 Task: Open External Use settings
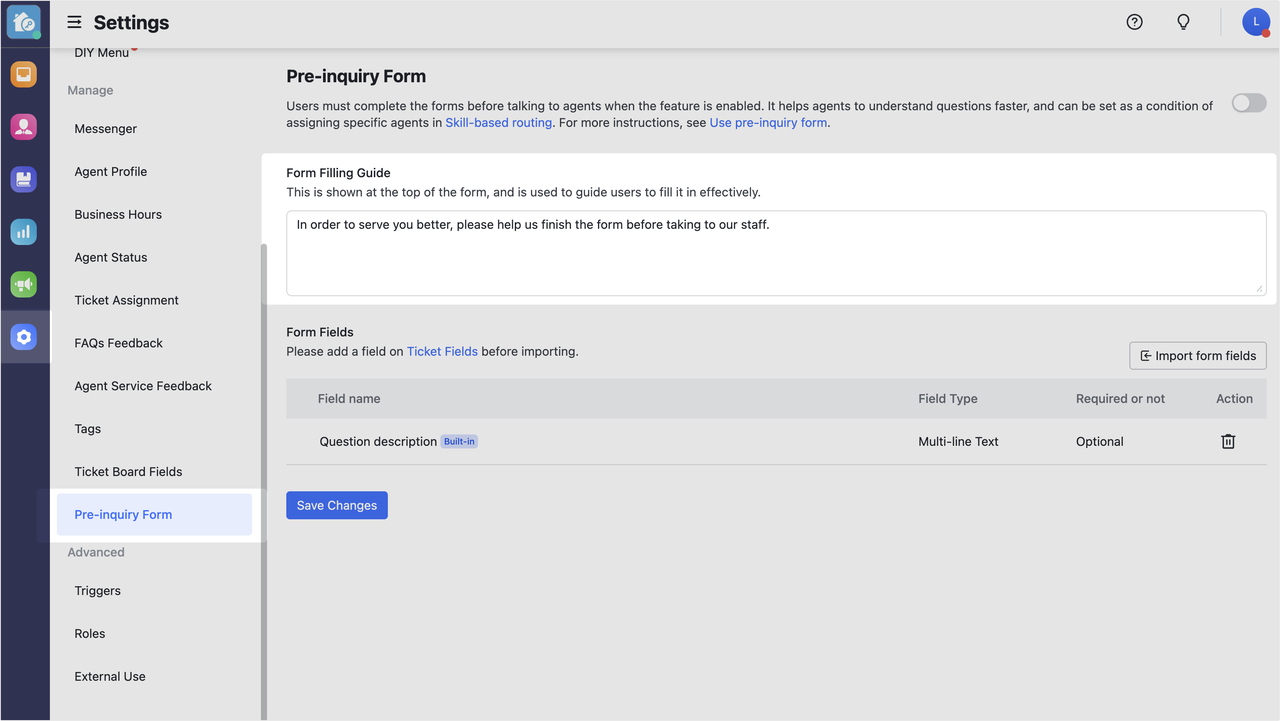[x=110, y=678]
